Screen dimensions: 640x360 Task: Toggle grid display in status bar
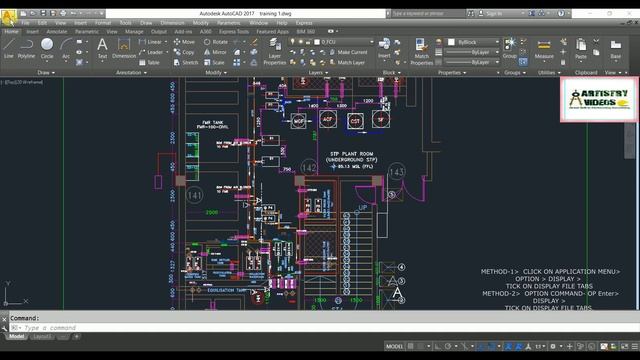coord(411,346)
